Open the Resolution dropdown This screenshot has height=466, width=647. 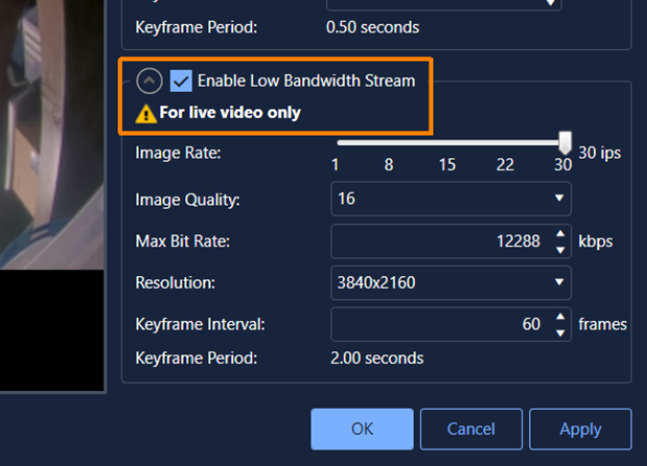[451, 283]
